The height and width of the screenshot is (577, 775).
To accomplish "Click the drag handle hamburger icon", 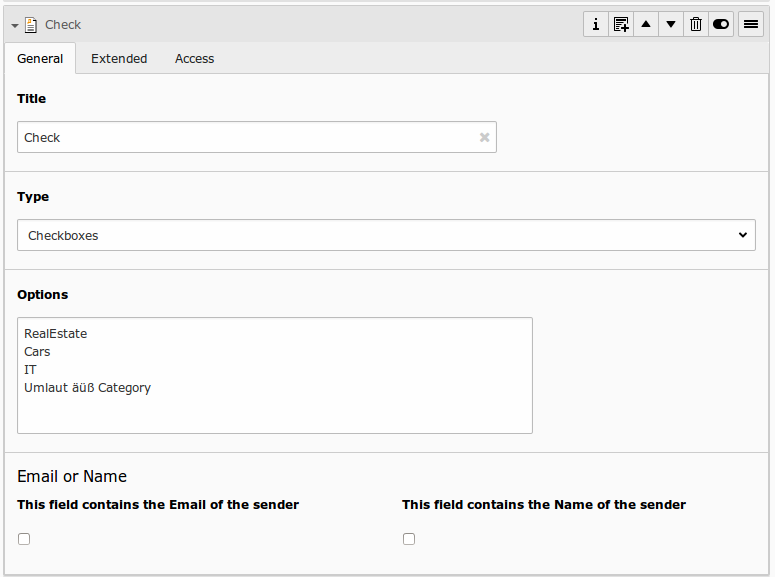I will (x=751, y=25).
